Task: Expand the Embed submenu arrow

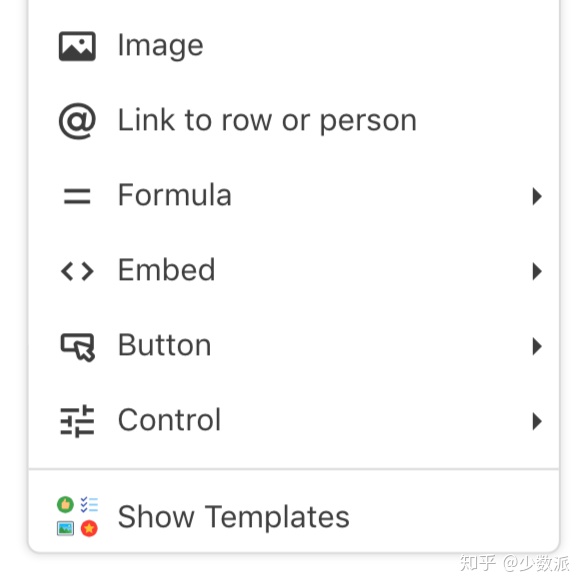Action: pyautogui.click(x=537, y=271)
